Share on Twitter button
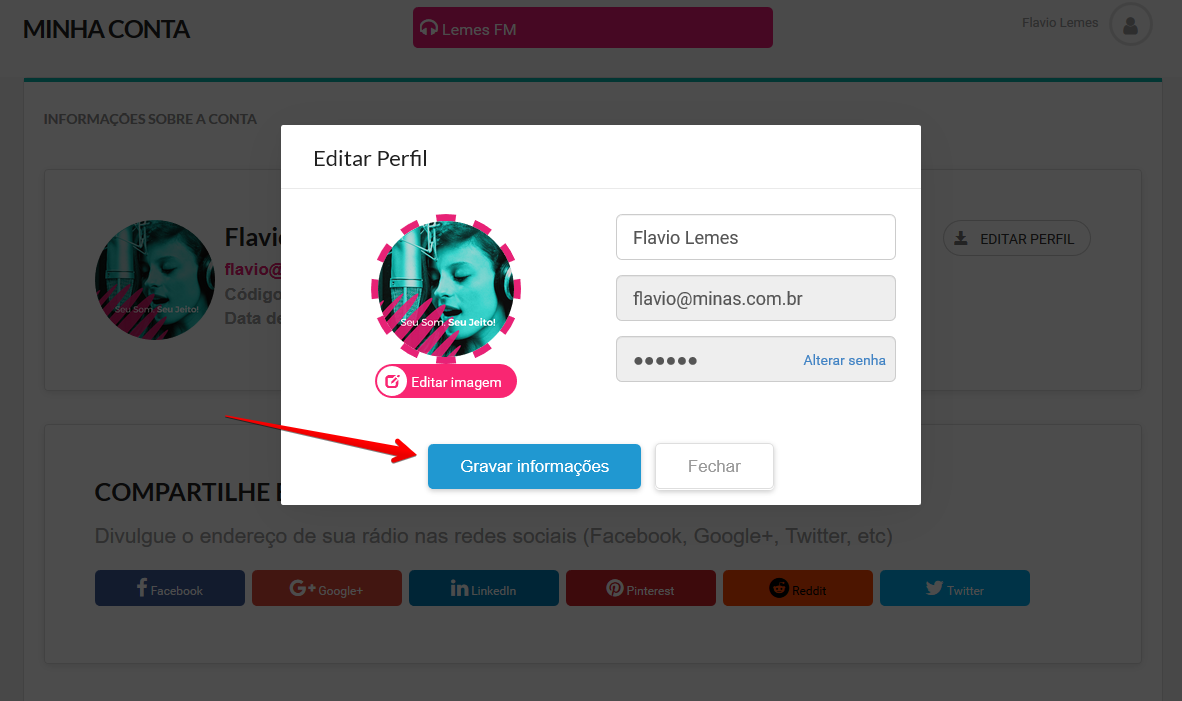The width and height of the screenshot is (1182, 701). [x=954, y=588]
